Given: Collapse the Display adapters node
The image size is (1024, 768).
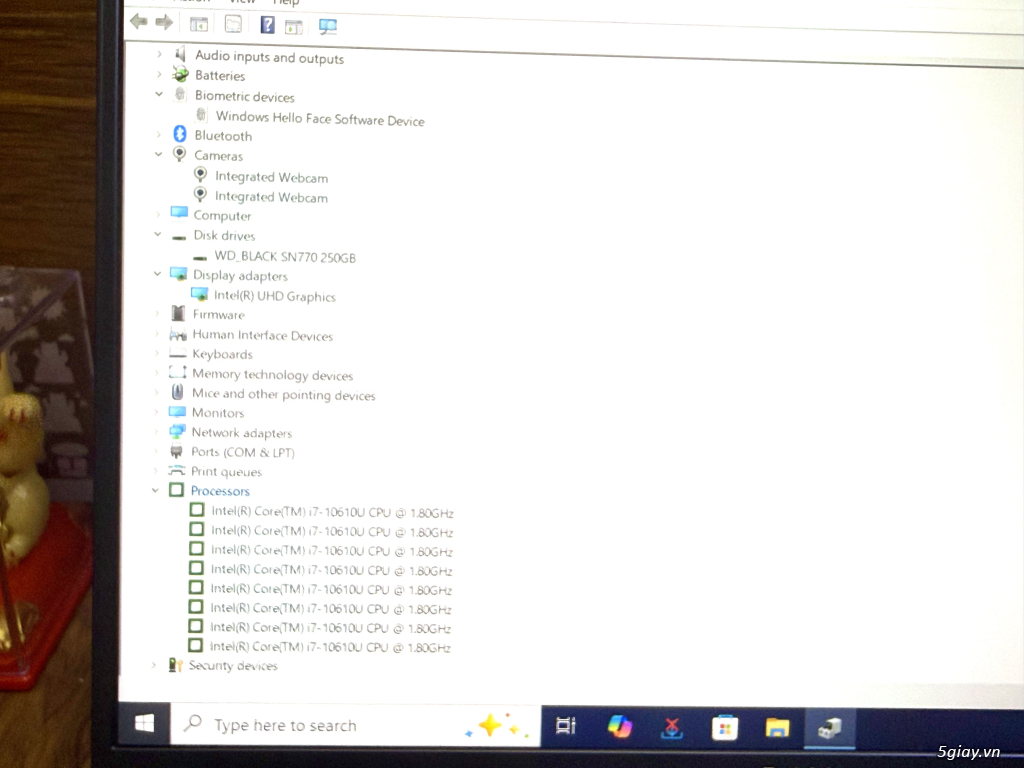Looking at the screenshot, I should 157,273.
